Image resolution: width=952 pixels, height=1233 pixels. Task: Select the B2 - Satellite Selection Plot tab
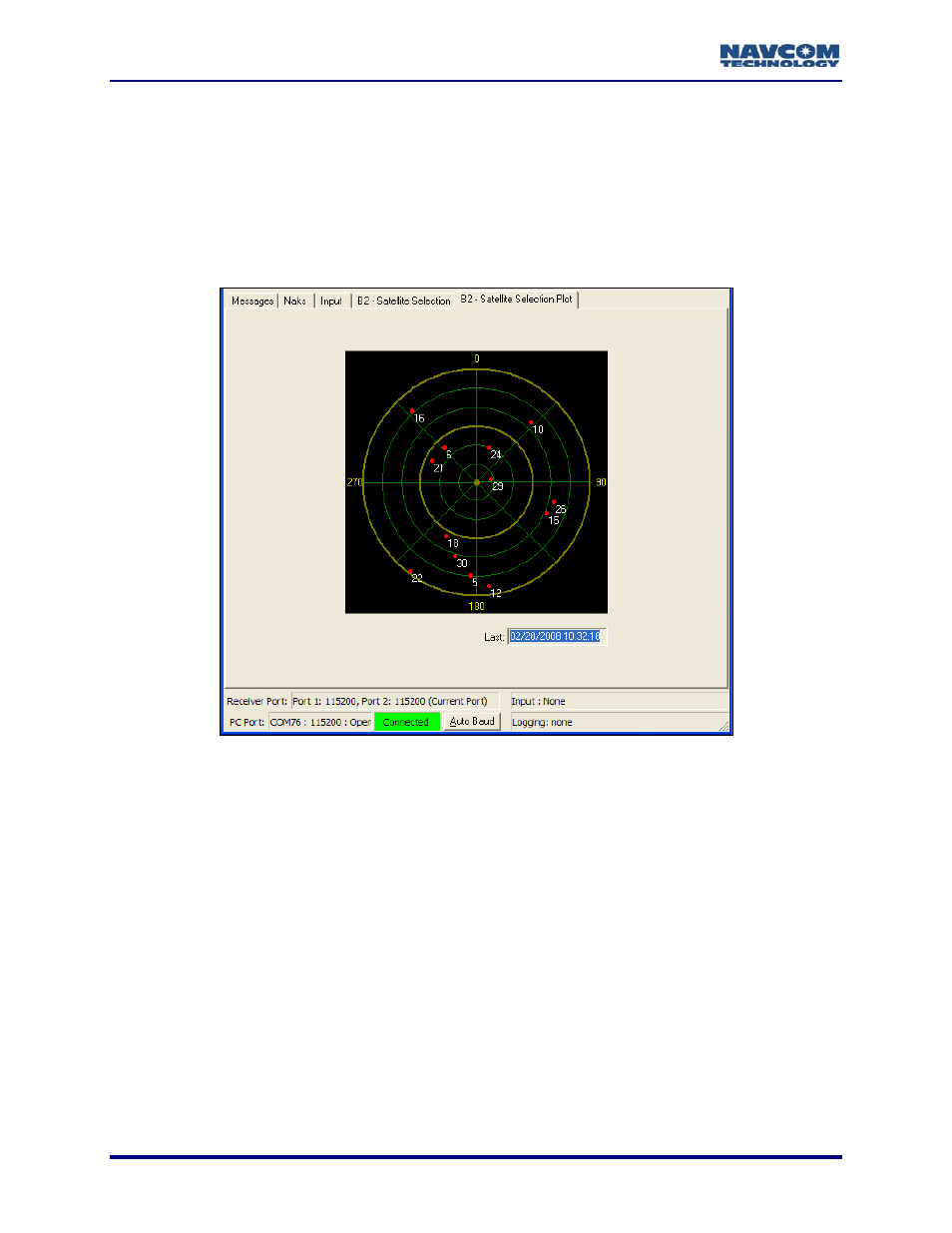tap(516, 300)
